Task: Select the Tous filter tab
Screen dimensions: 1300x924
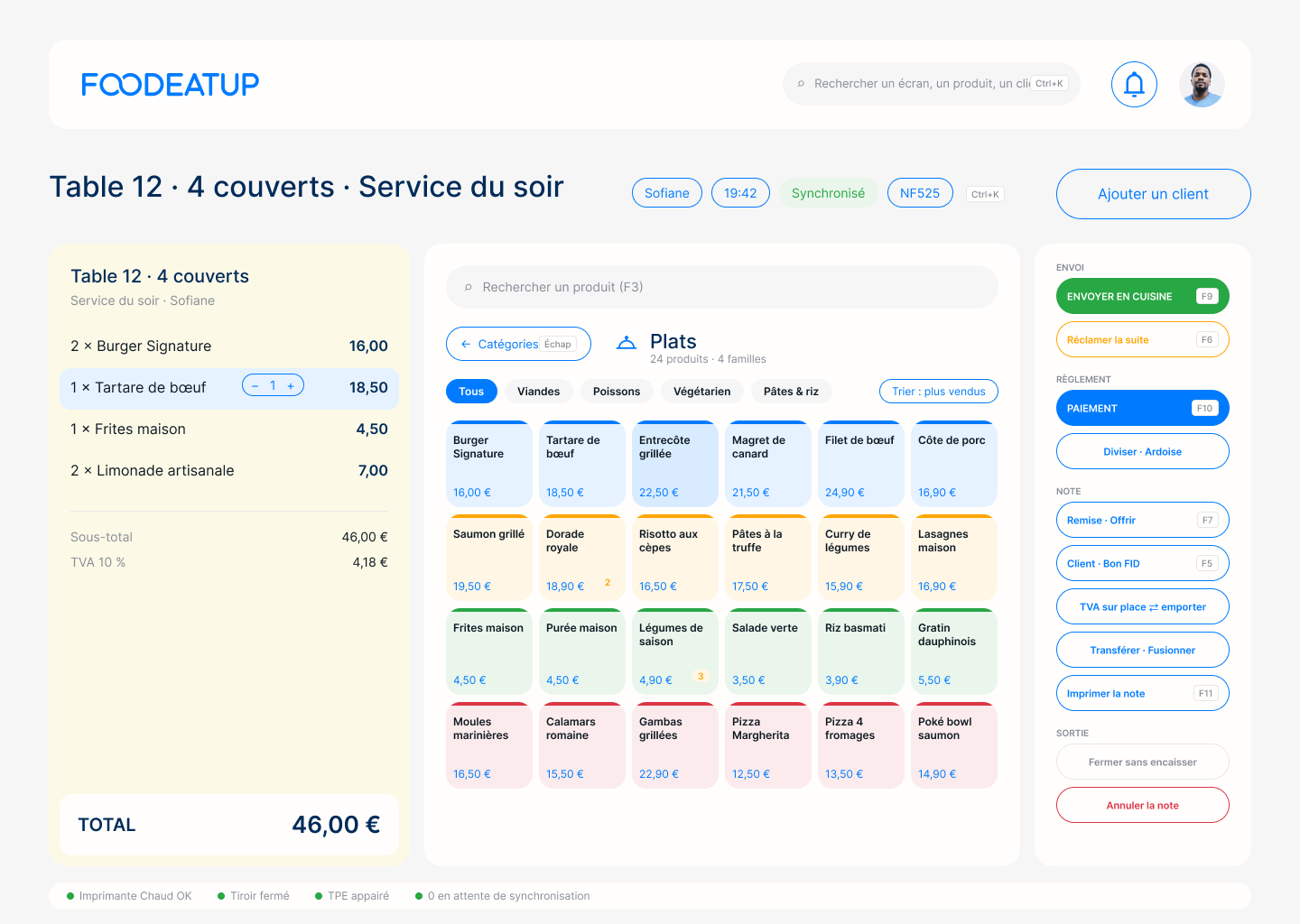Action: coord(471,391)
